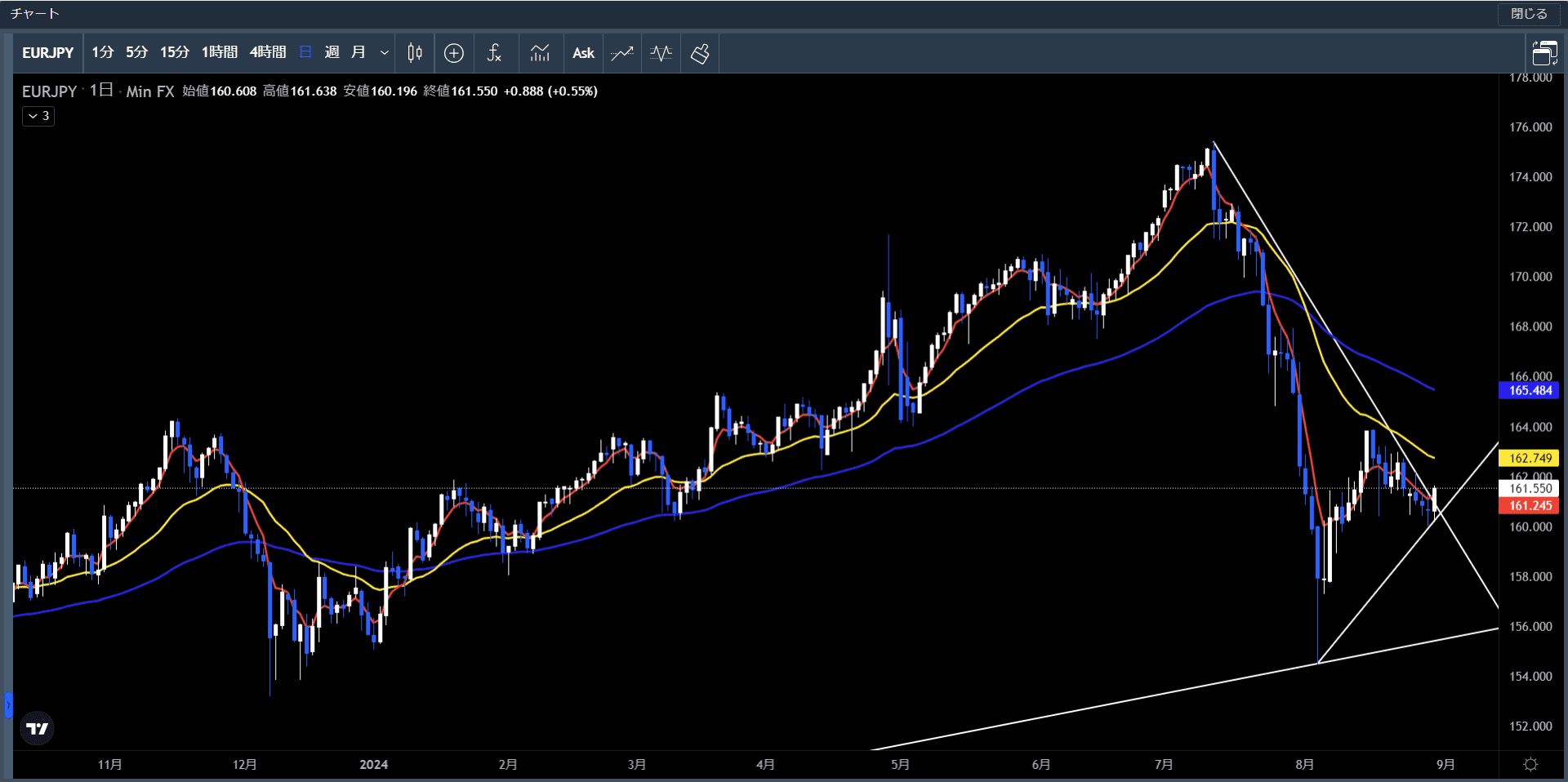The height and width of the screenshot is (782, 1568).
Task: Select the weekly 週 timeframe
Action: click(x=332, y=53)
